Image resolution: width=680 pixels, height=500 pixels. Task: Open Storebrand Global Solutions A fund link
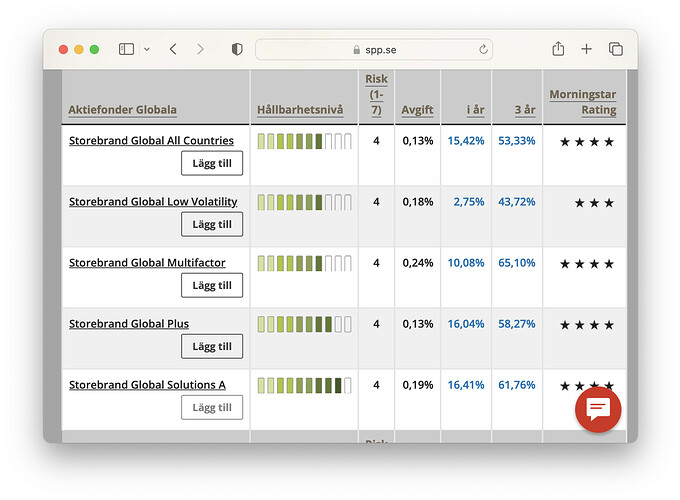click(x=147, y=385)
